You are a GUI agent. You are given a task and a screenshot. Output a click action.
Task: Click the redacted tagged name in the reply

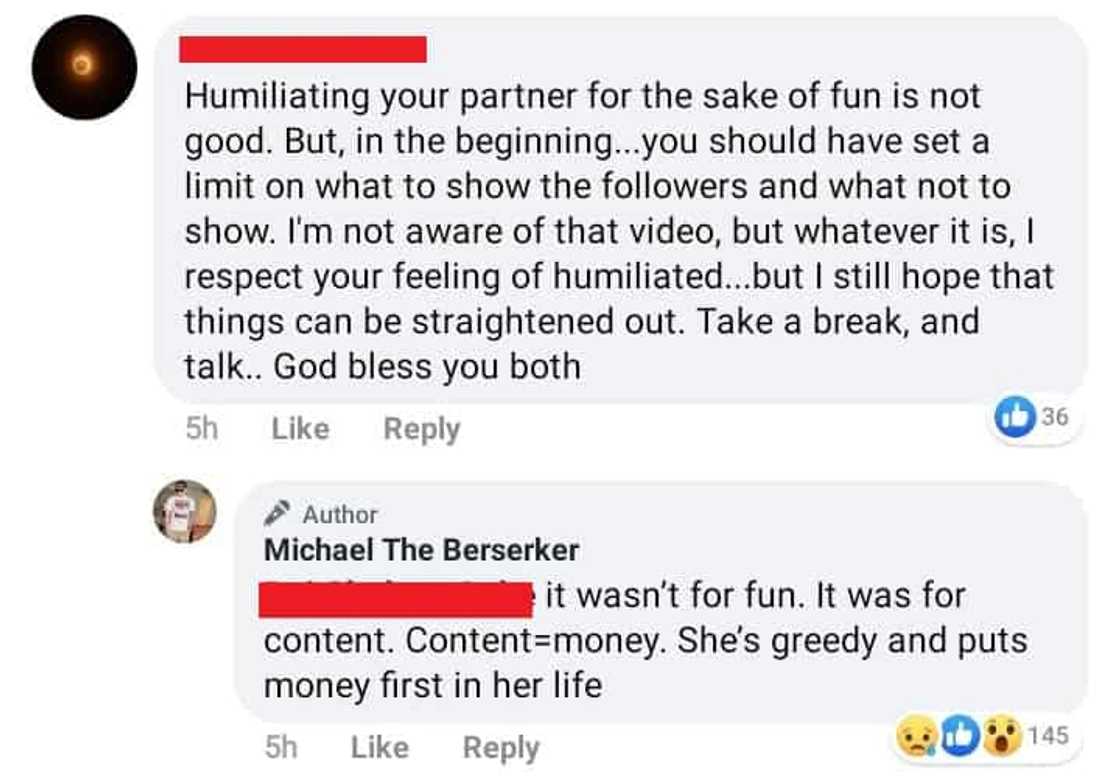point(396,597)
